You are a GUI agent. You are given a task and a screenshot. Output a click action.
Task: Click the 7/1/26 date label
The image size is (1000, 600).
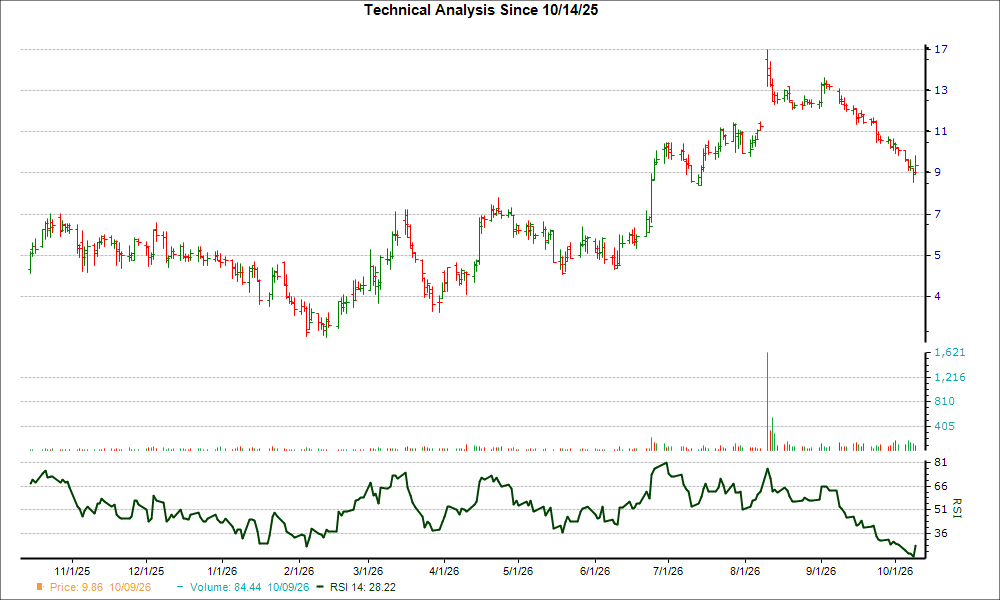pos(668,571)
